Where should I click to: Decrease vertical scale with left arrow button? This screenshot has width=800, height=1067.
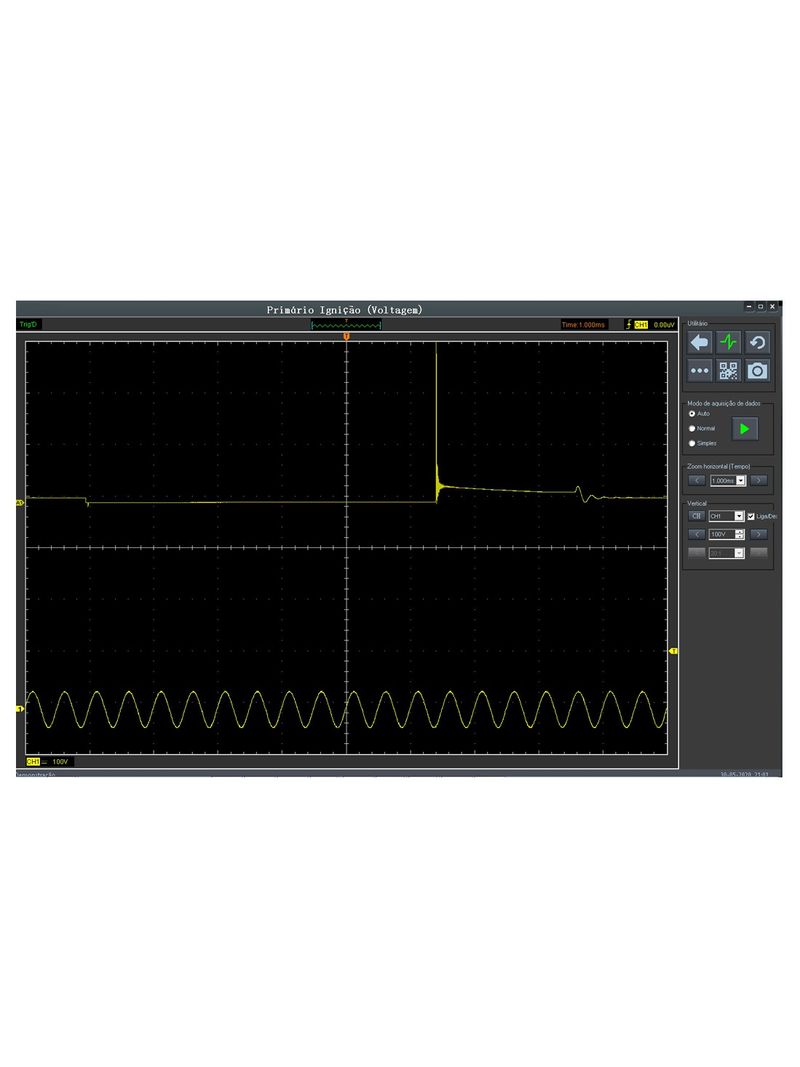pos(697,534)
